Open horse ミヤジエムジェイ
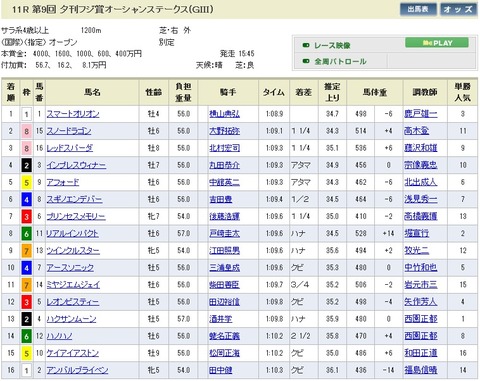The height and width of the screenshot is (381, 480). (73, 285)
